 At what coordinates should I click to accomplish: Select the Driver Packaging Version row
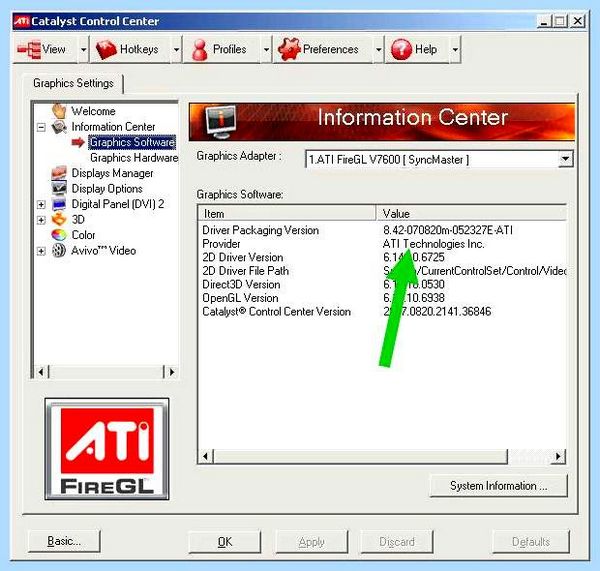(382, 230)
